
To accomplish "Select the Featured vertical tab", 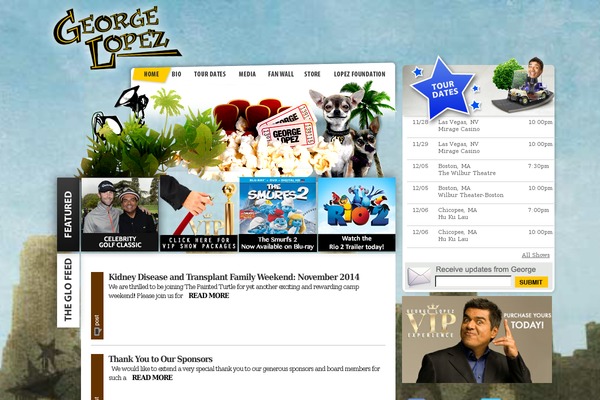I will coord(68,214).
